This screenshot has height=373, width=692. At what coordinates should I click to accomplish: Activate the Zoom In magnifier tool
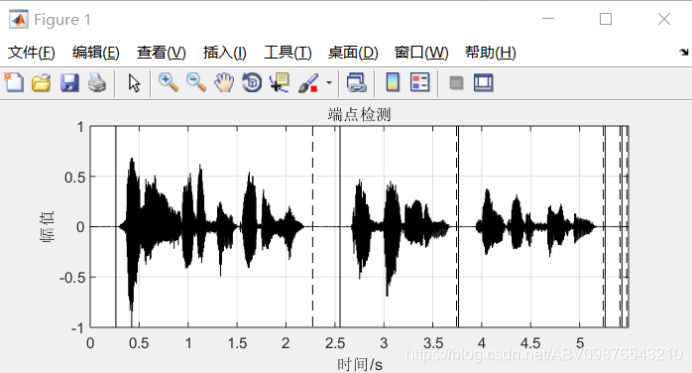pyautogui.click(x=169, y=83)
